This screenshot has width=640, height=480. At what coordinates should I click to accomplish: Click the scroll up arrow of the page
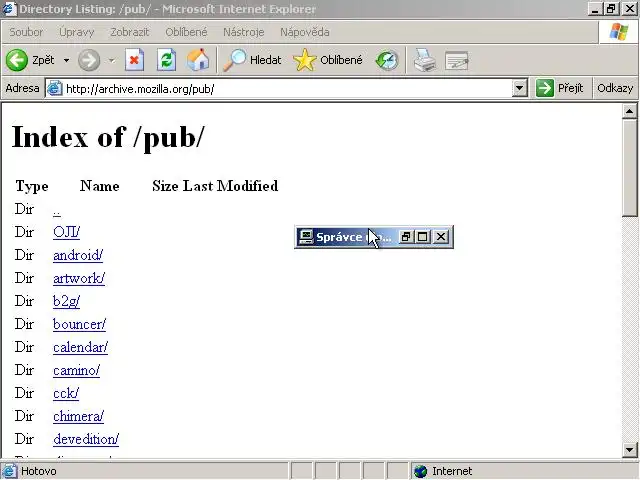tap(629, 111)
